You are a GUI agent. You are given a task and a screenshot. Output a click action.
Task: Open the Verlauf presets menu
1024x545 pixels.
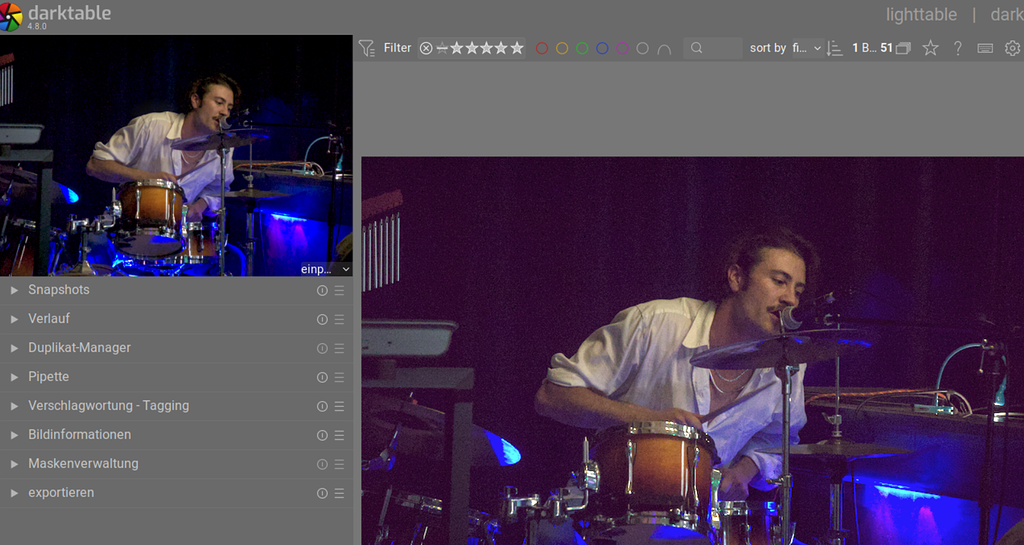click(x=340, y=319)
